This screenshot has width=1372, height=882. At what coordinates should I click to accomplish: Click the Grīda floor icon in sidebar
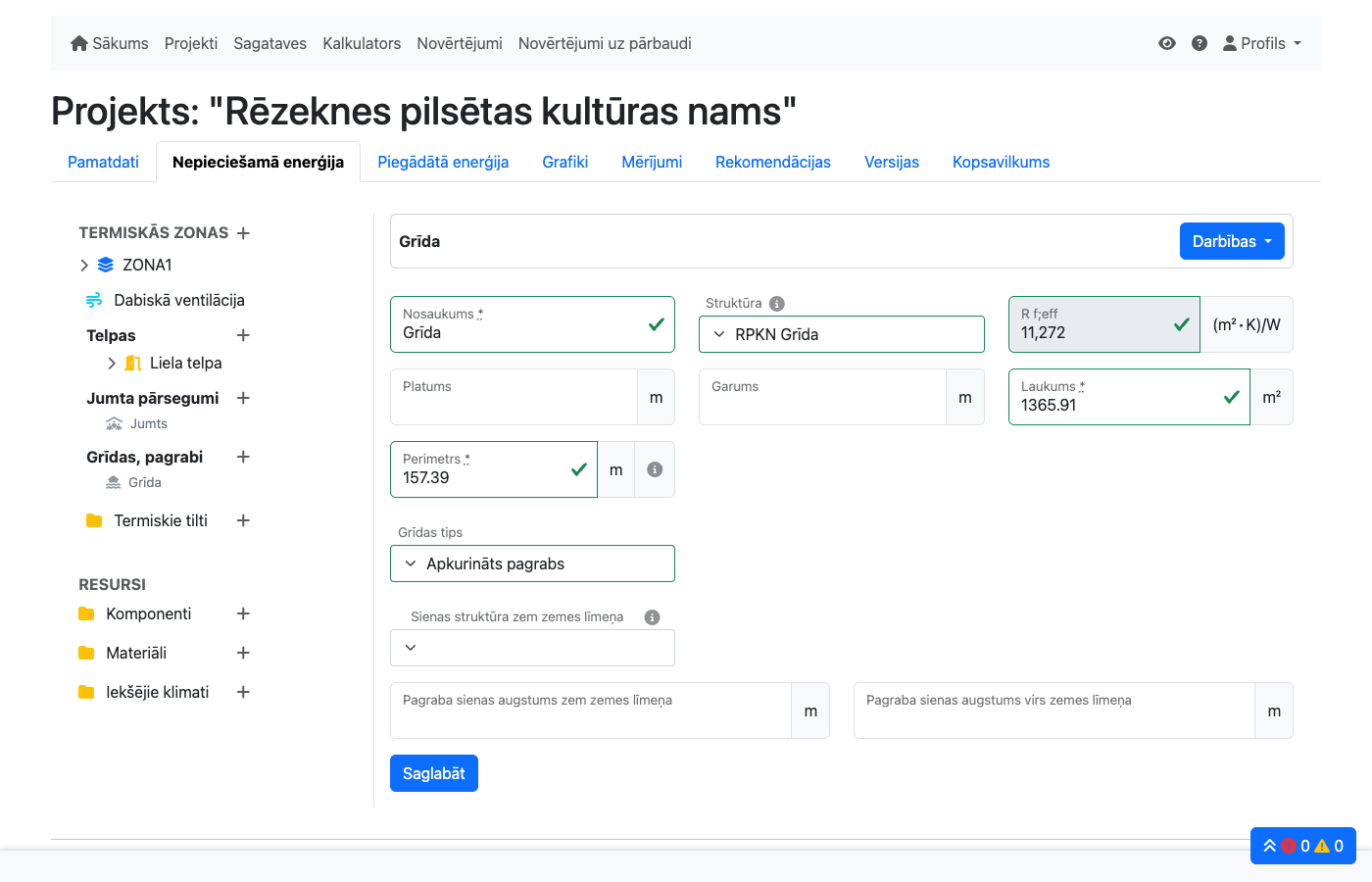click(113, 482)
